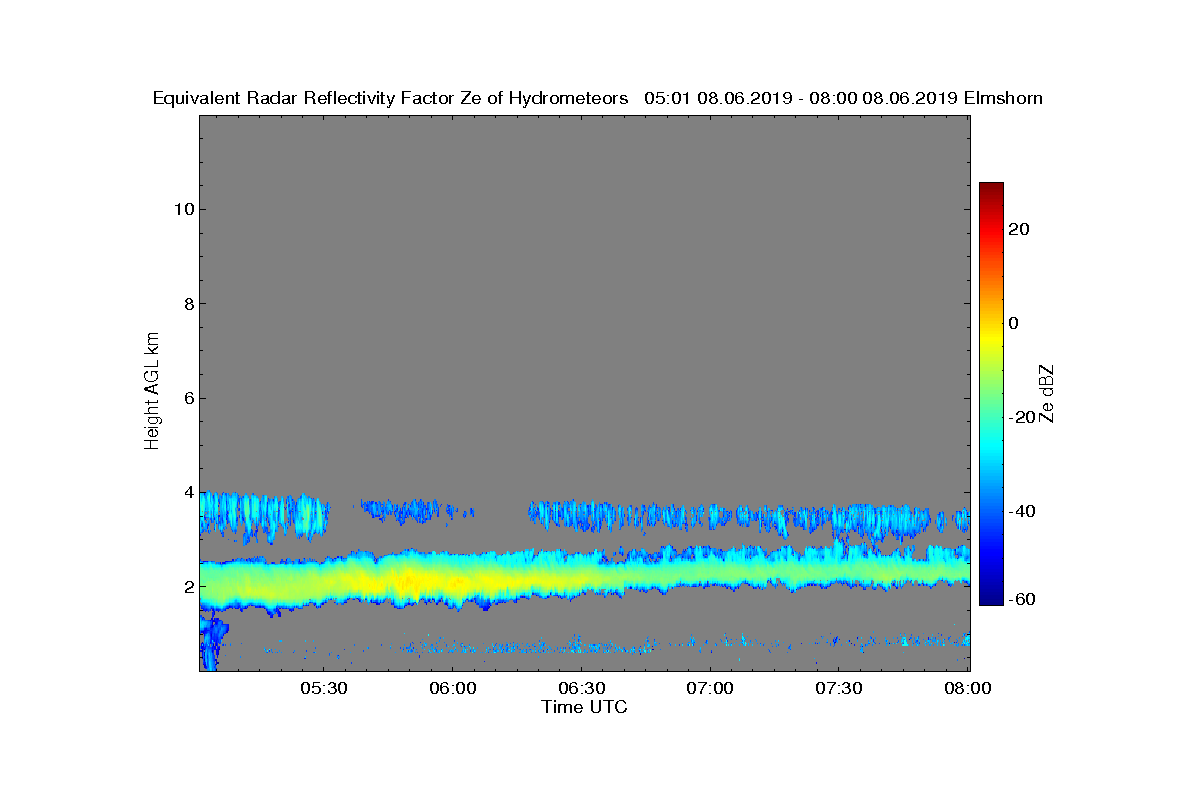The image size is (1200, 800).
Task: Click the colorbar value 0
Action: 1014,323
